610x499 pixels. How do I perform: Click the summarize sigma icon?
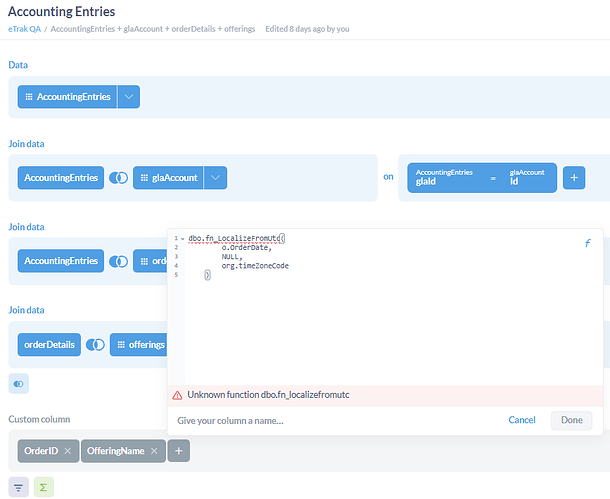click(43, 487)
